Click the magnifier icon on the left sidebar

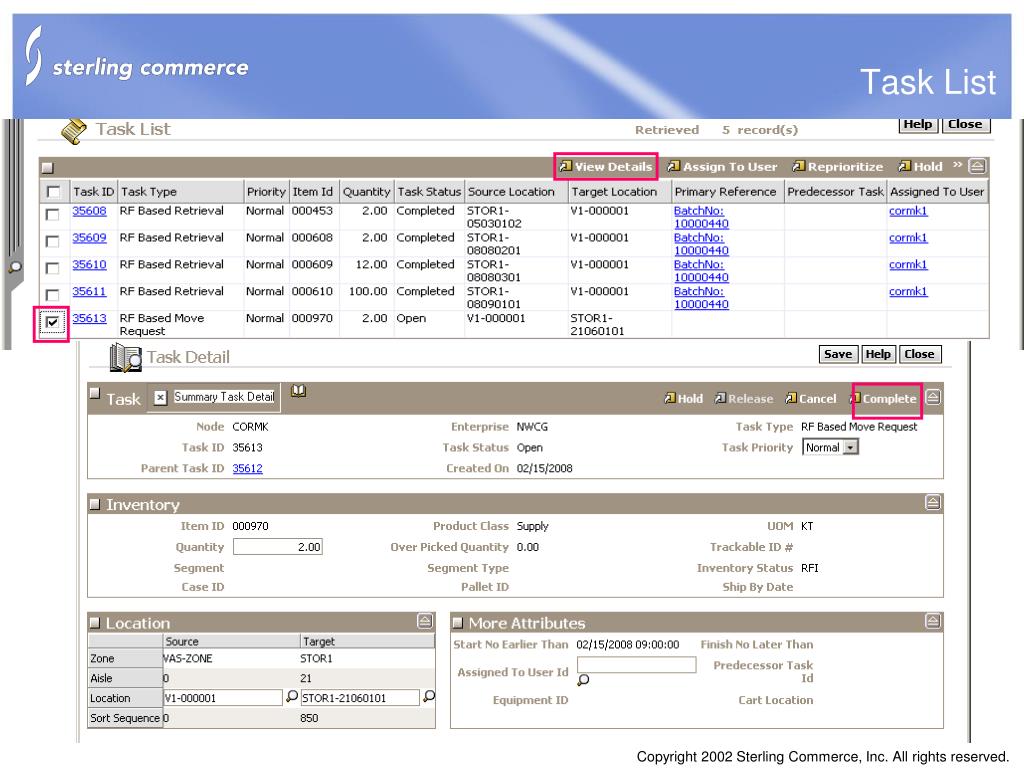tap(14, 266)
